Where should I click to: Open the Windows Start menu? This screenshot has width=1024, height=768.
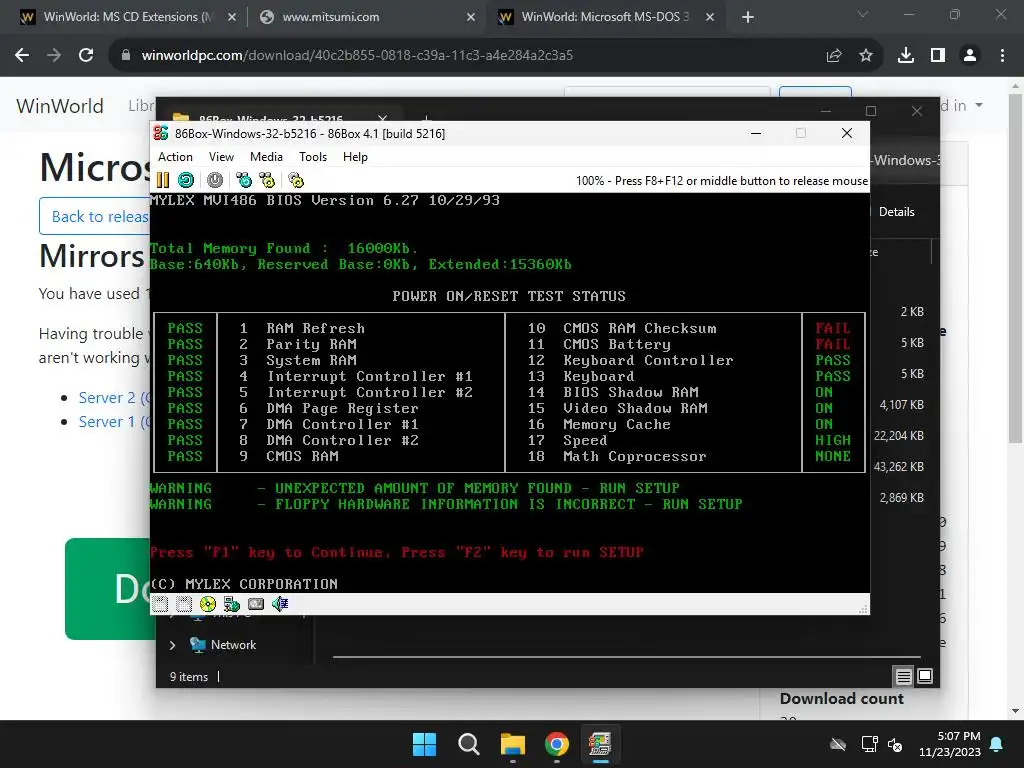[424, 744]
